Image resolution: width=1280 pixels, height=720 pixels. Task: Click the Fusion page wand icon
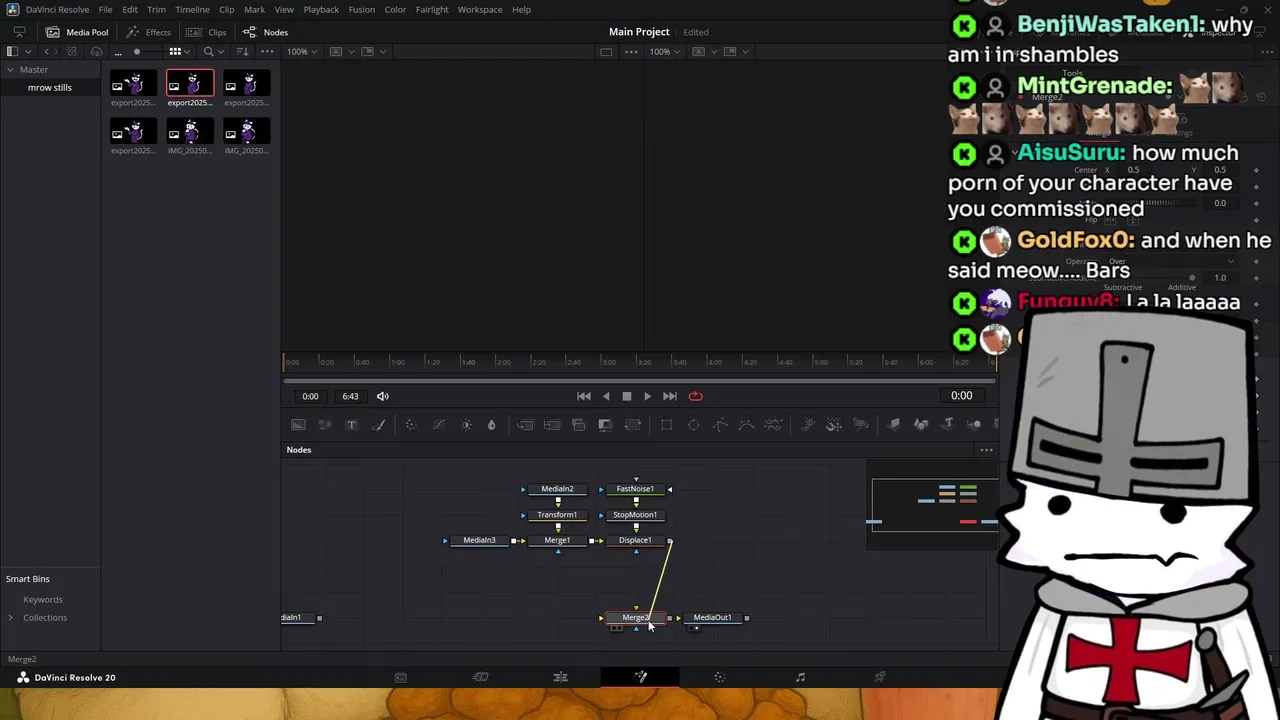coord(640,678)
